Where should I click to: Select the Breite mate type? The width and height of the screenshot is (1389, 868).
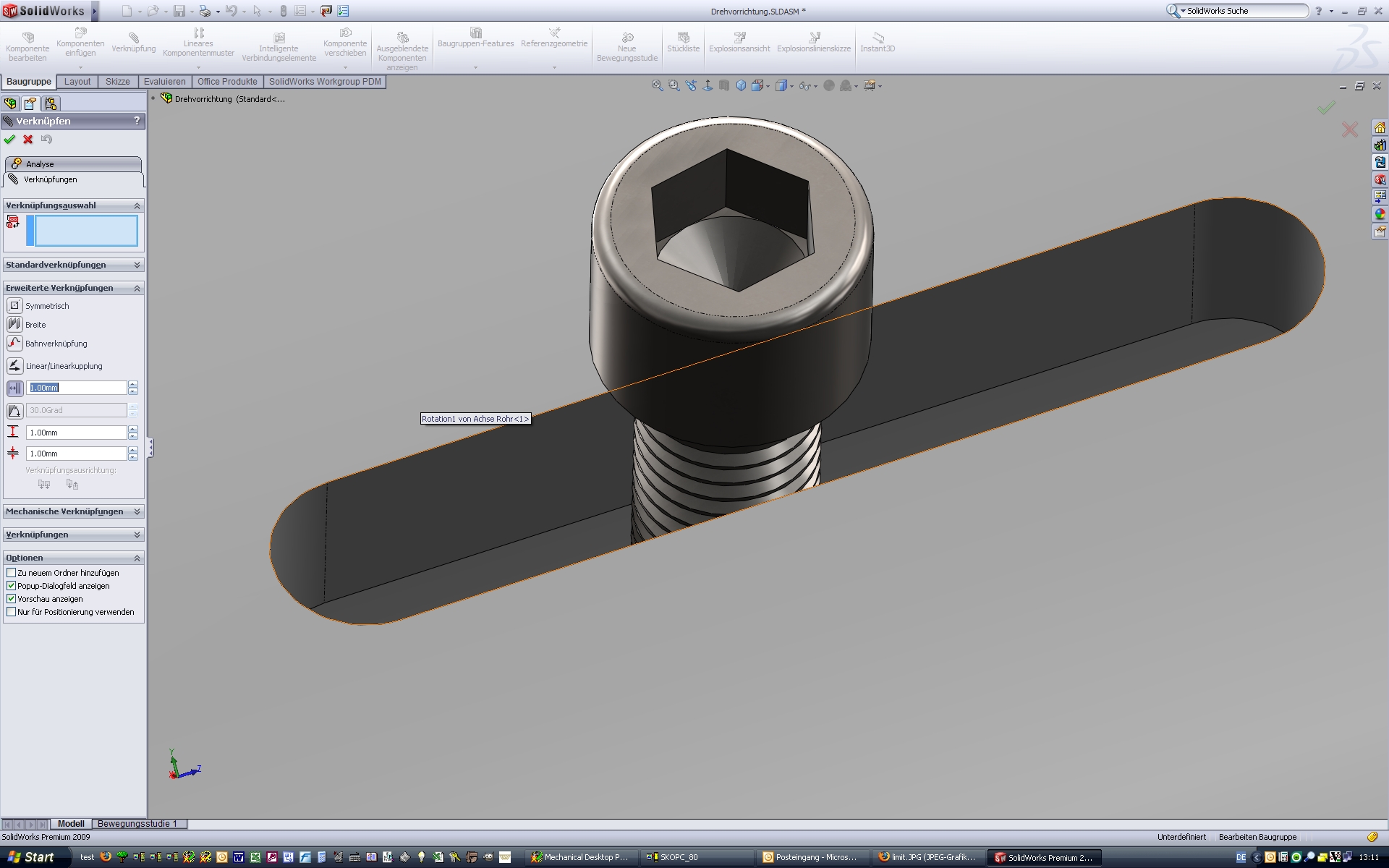coord(14,324)
